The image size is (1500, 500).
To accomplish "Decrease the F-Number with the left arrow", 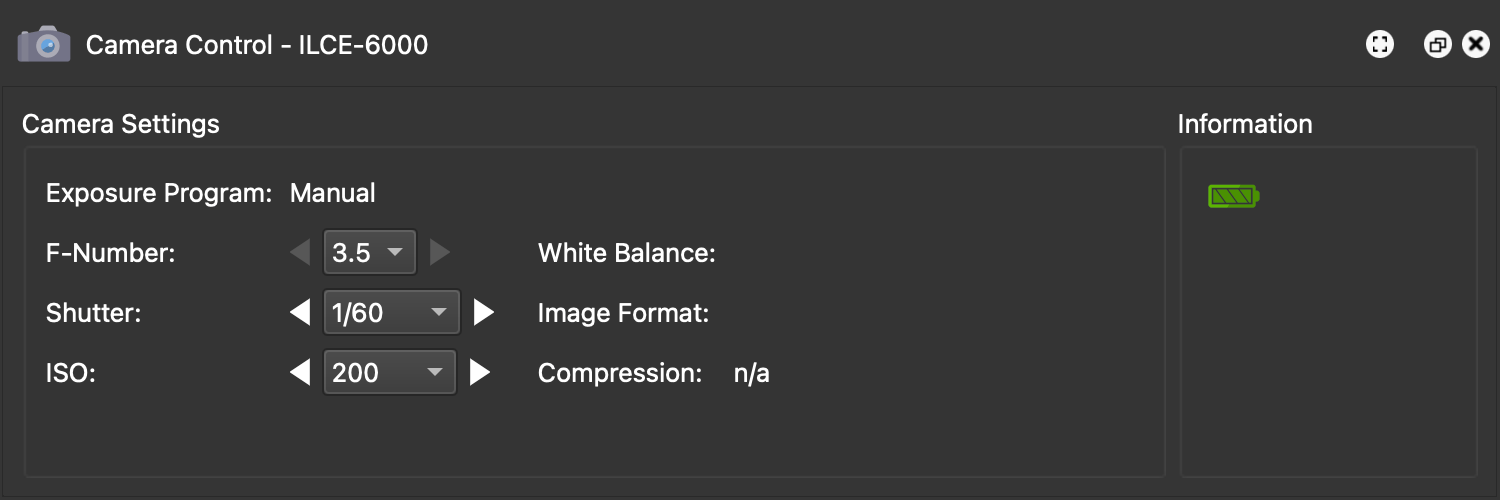I will [x=300, y=253].
